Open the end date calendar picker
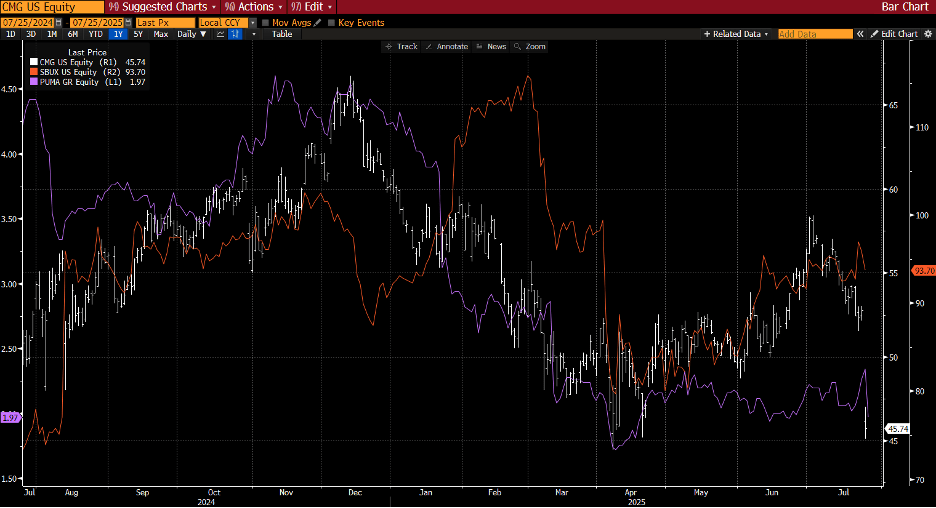This screenshot has width=936, height=508. (x=128, y=23)
